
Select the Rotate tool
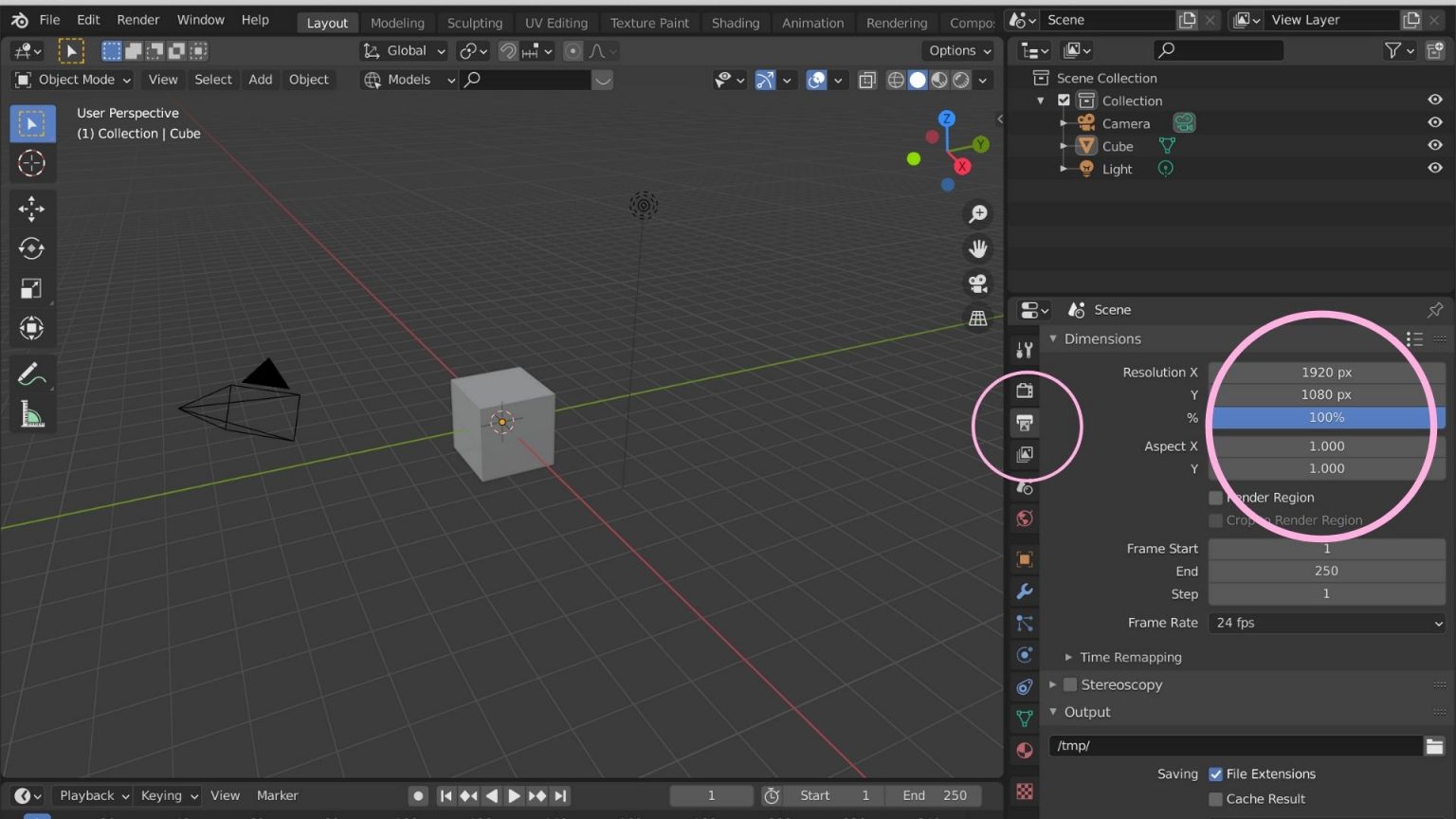31,248
